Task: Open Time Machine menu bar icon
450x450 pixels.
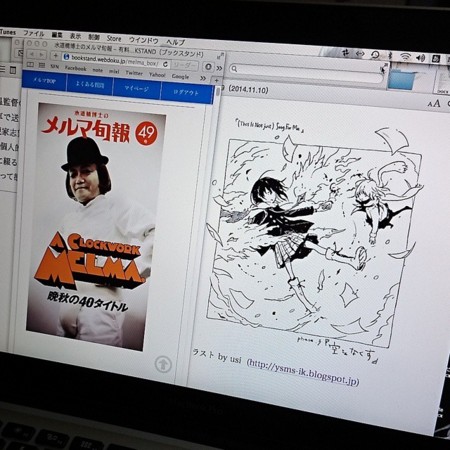Action: click(x=375, y=55)
